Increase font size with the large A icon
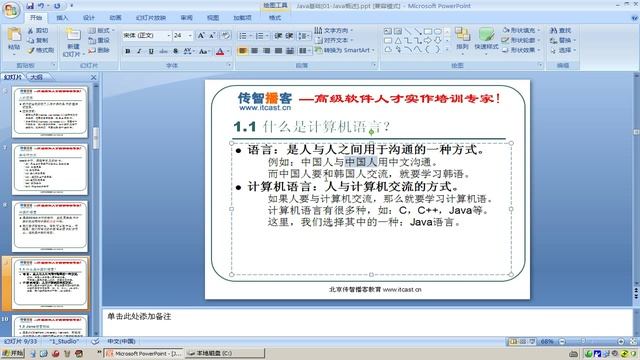The height and width of the screenshot is (360, 640). 201,36
